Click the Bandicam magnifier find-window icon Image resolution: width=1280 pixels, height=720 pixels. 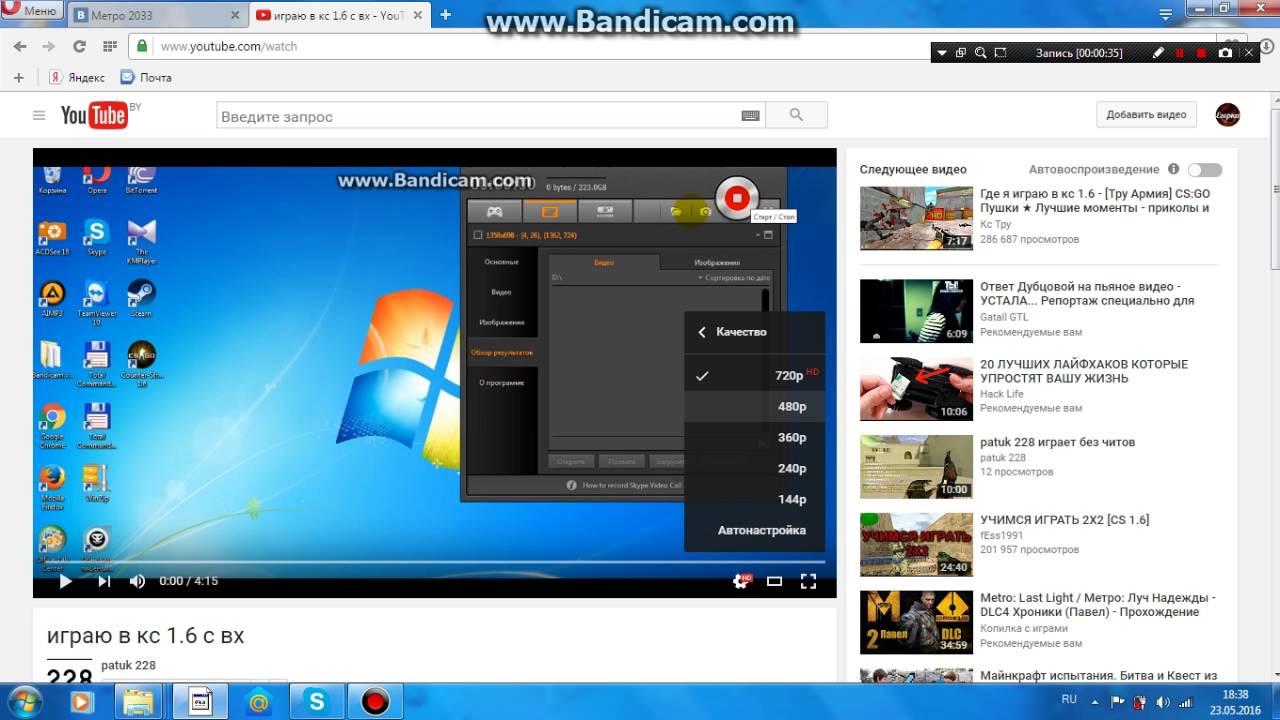[981, 53]
